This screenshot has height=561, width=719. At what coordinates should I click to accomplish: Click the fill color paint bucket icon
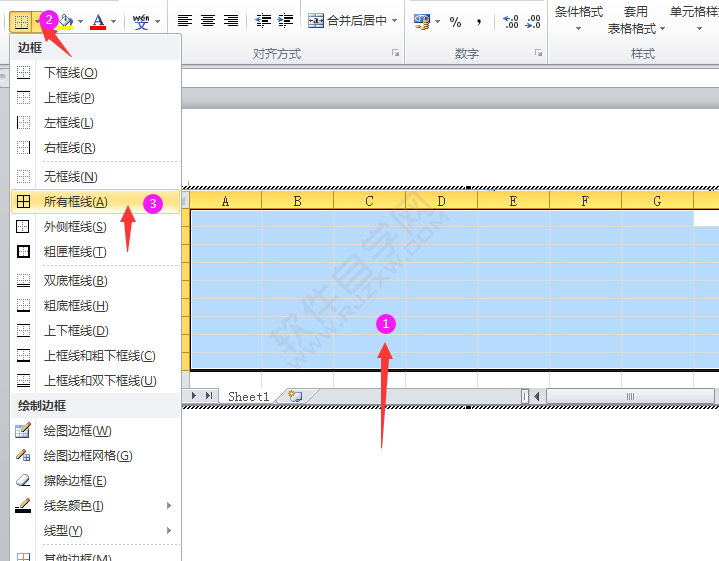[66, 21]
